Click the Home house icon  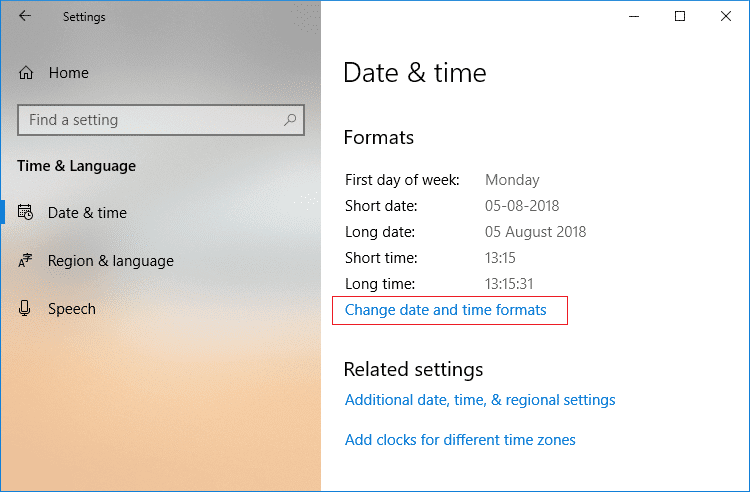[x=26, y=73]
